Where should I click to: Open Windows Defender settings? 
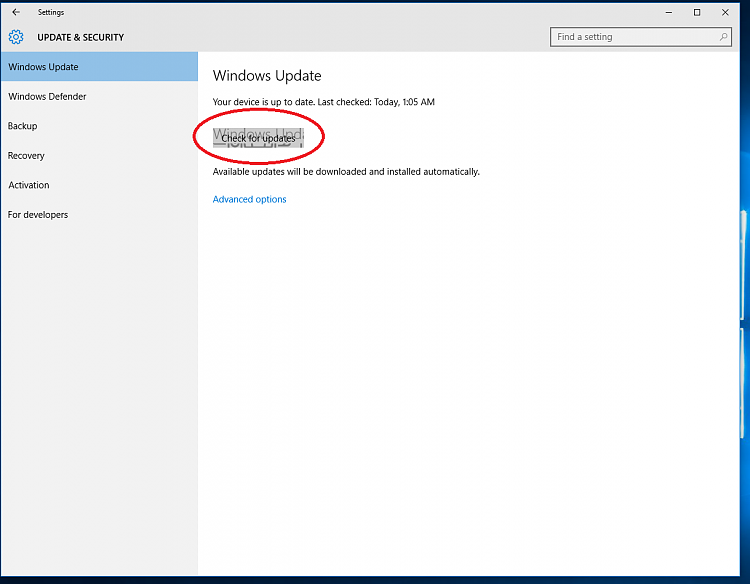click(99, 96)
